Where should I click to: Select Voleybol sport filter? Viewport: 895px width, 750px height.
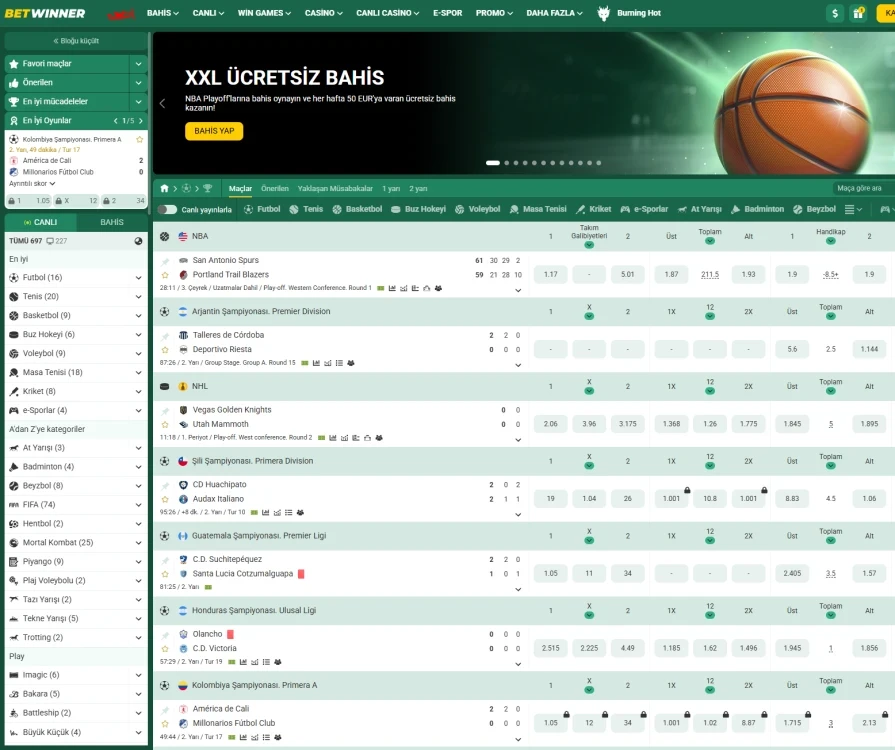(478, 209)
